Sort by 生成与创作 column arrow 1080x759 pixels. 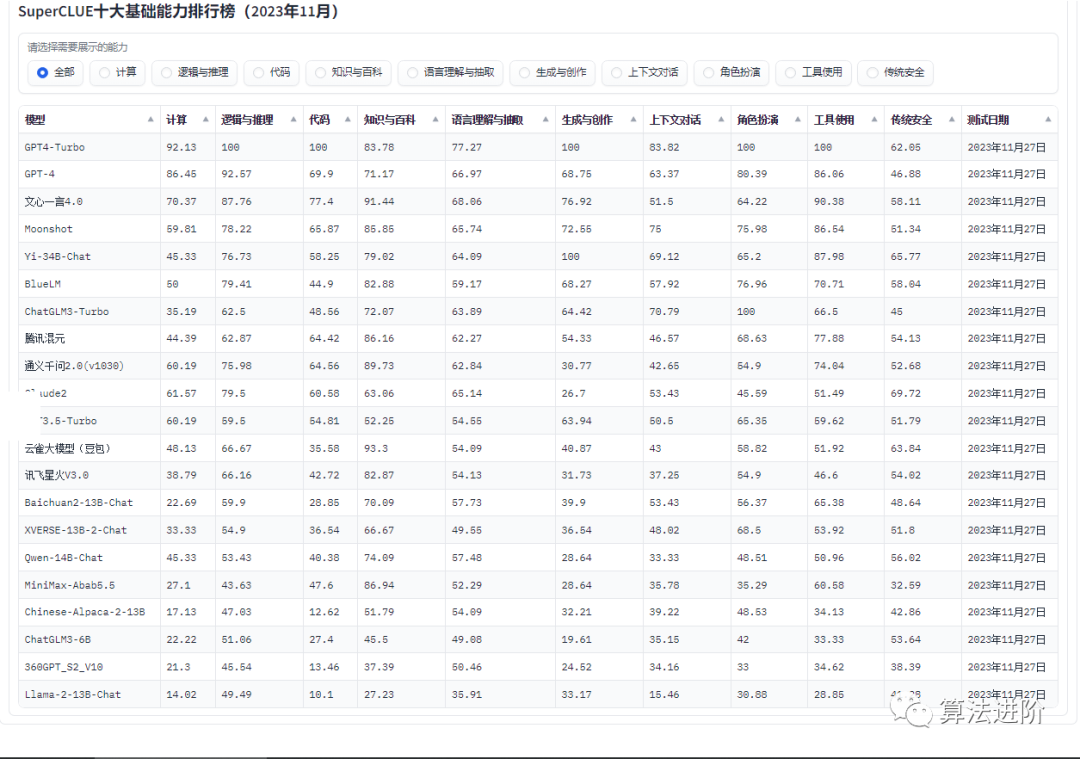coord(633,120)
